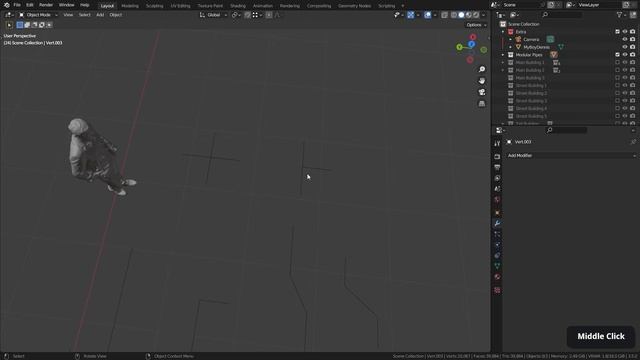Open the Help menu

(84, 5)
